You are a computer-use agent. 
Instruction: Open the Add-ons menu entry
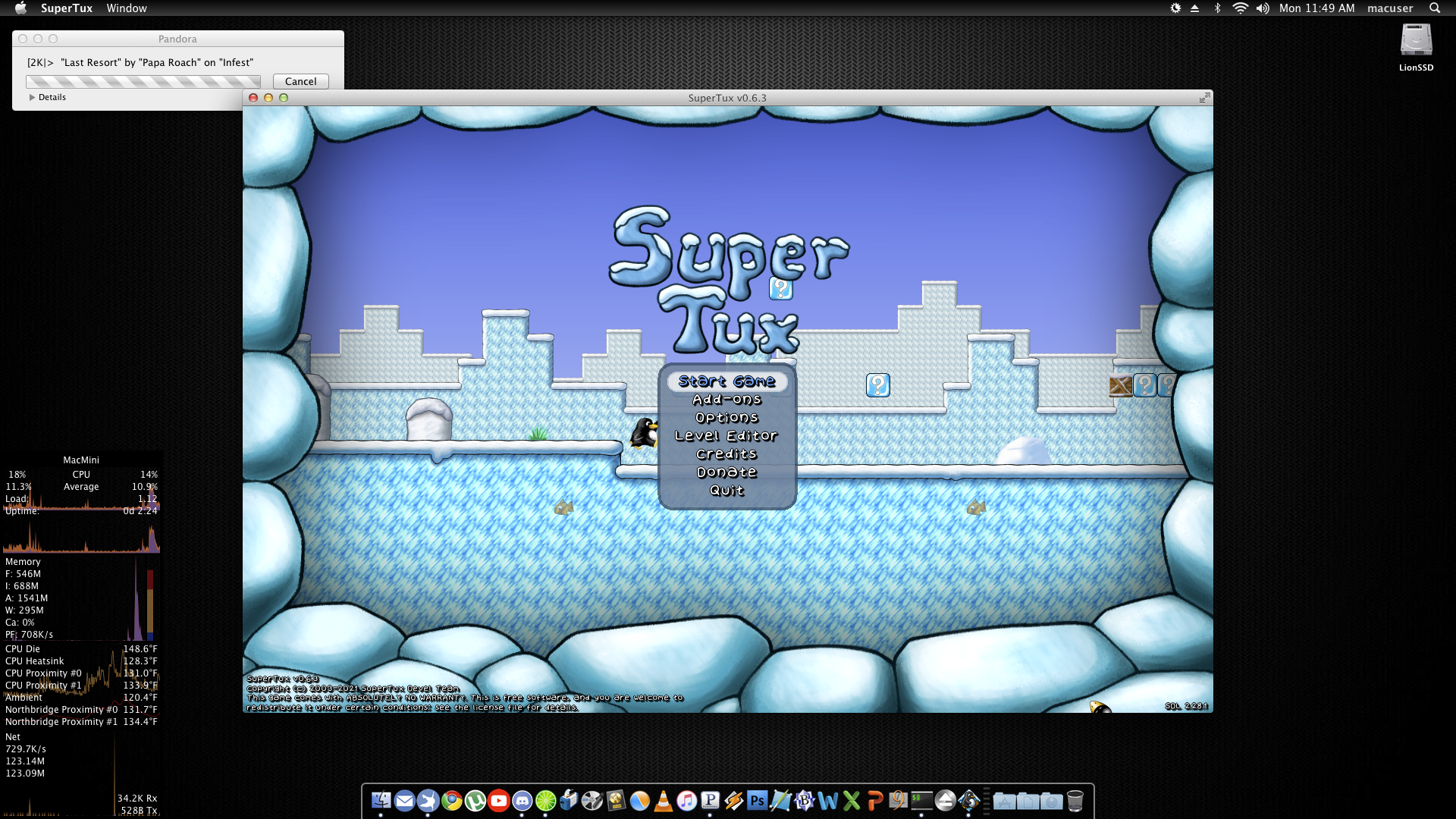pyautogui.click(x=726, y=400)
